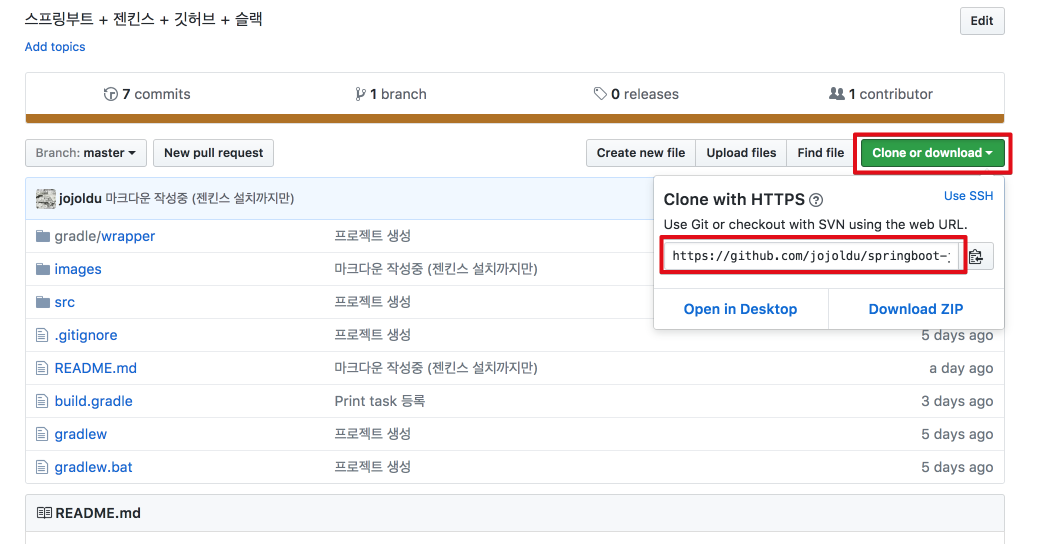Switch to Use SSH link
The height and width of the screenshot is (544, 1051).
point(969,196)
